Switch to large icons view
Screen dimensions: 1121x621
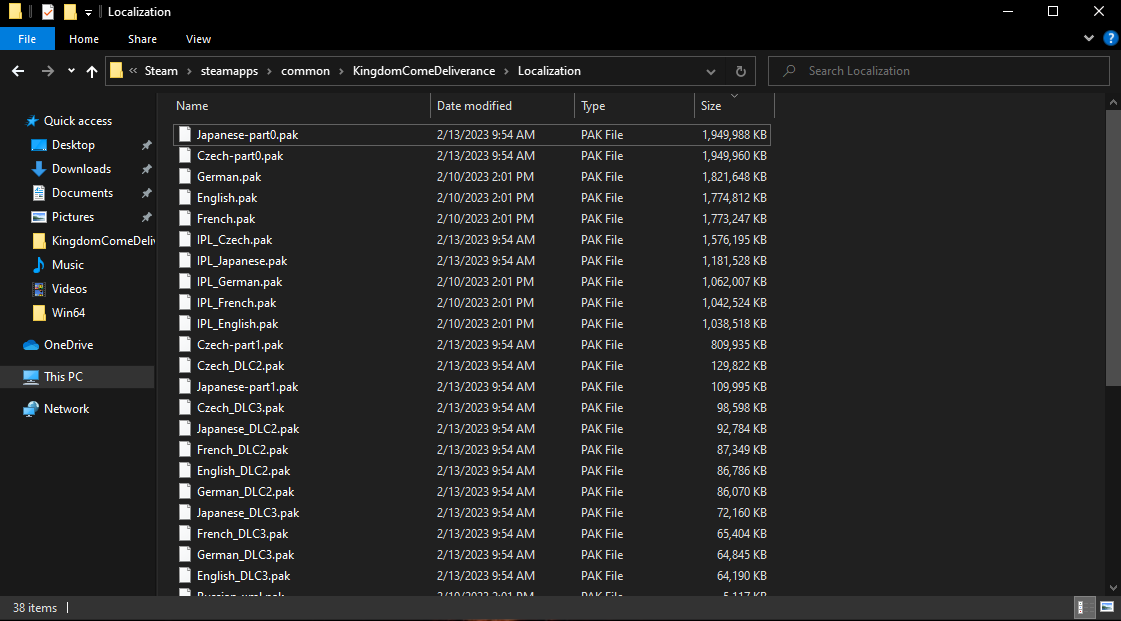pyautogui.click(x=1107, y=607)
